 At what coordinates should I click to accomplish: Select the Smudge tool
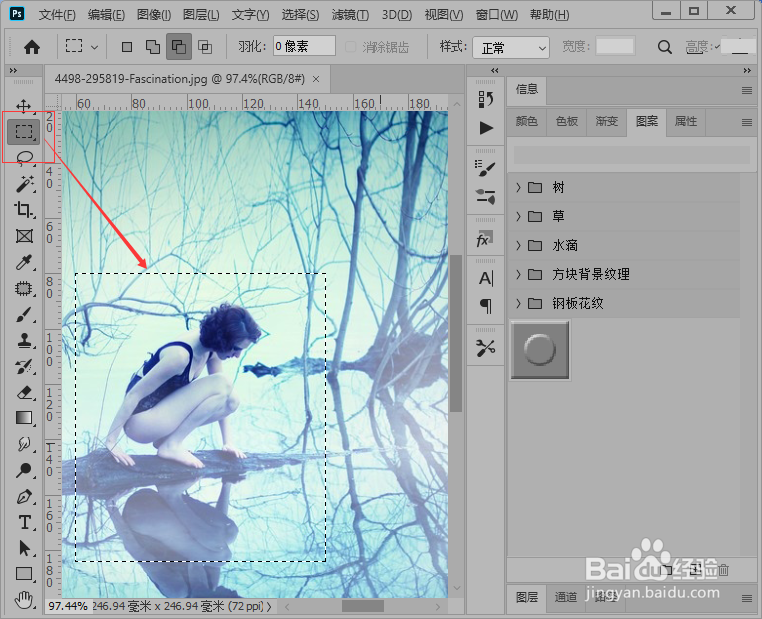click(24, 444)
